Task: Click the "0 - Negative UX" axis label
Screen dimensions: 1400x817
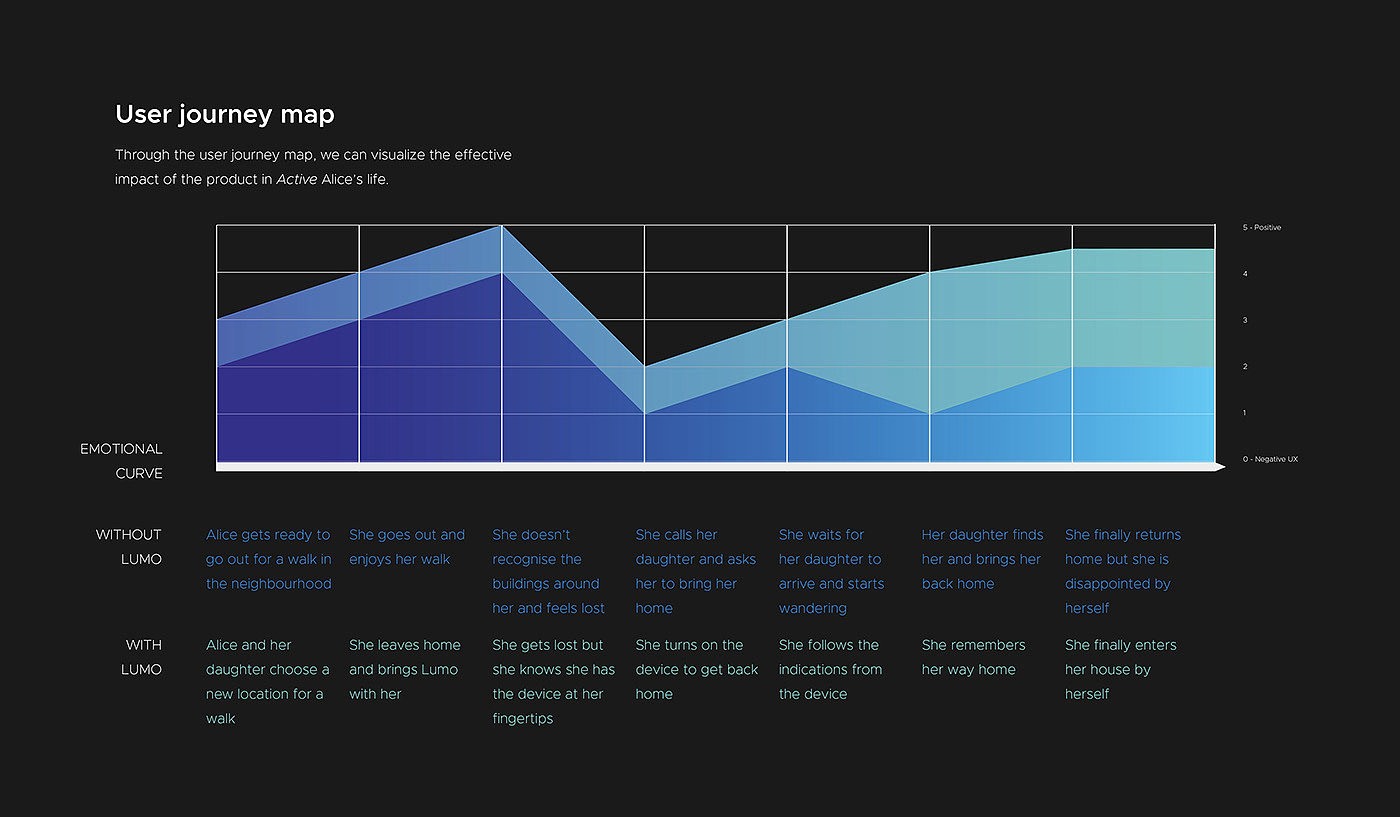Action: point(1270,459)
